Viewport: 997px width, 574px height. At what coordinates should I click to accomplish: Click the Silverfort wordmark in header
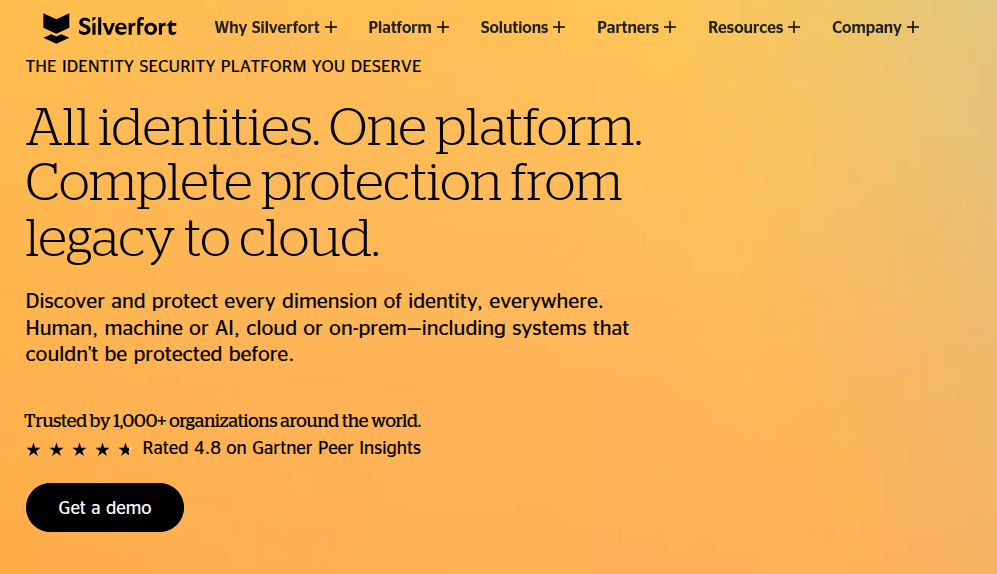click(127, 27)
